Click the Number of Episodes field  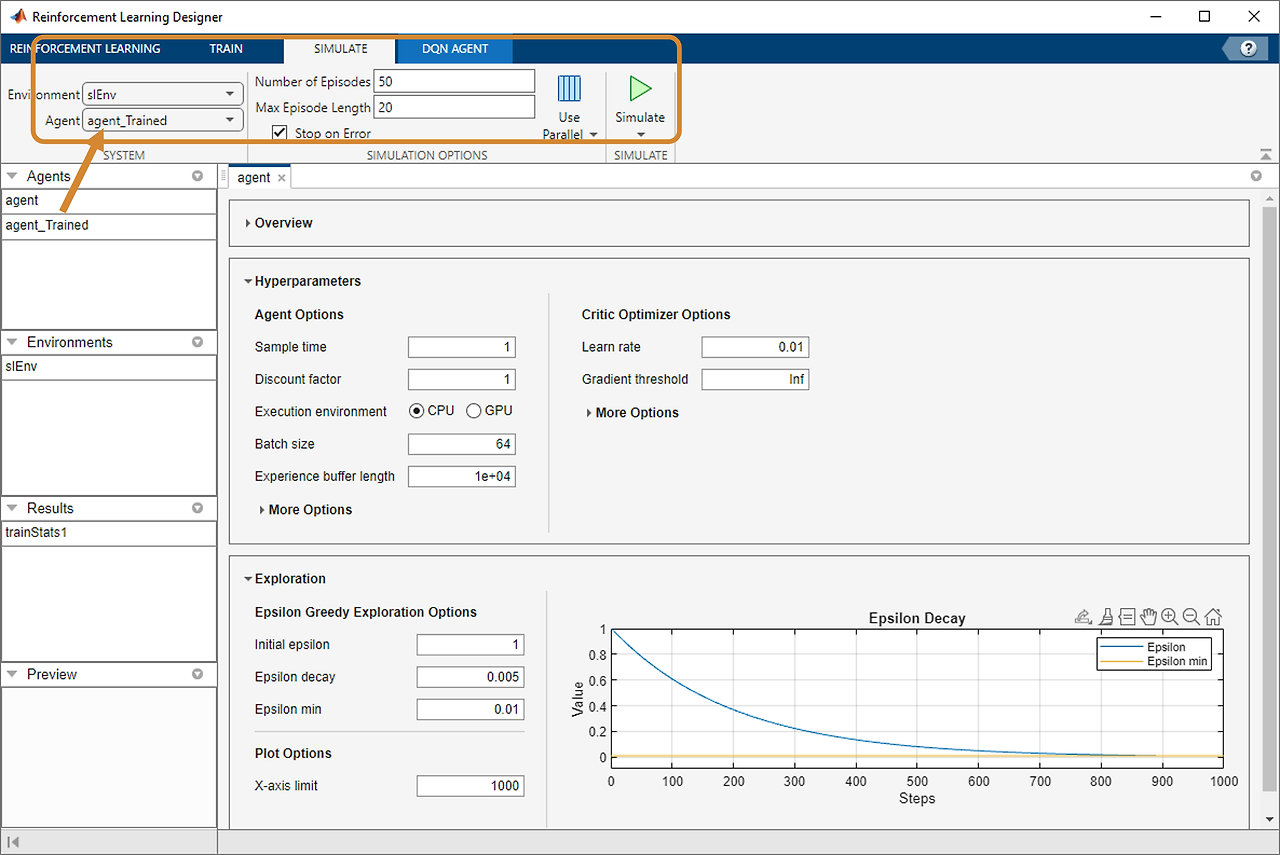(454, 81)
